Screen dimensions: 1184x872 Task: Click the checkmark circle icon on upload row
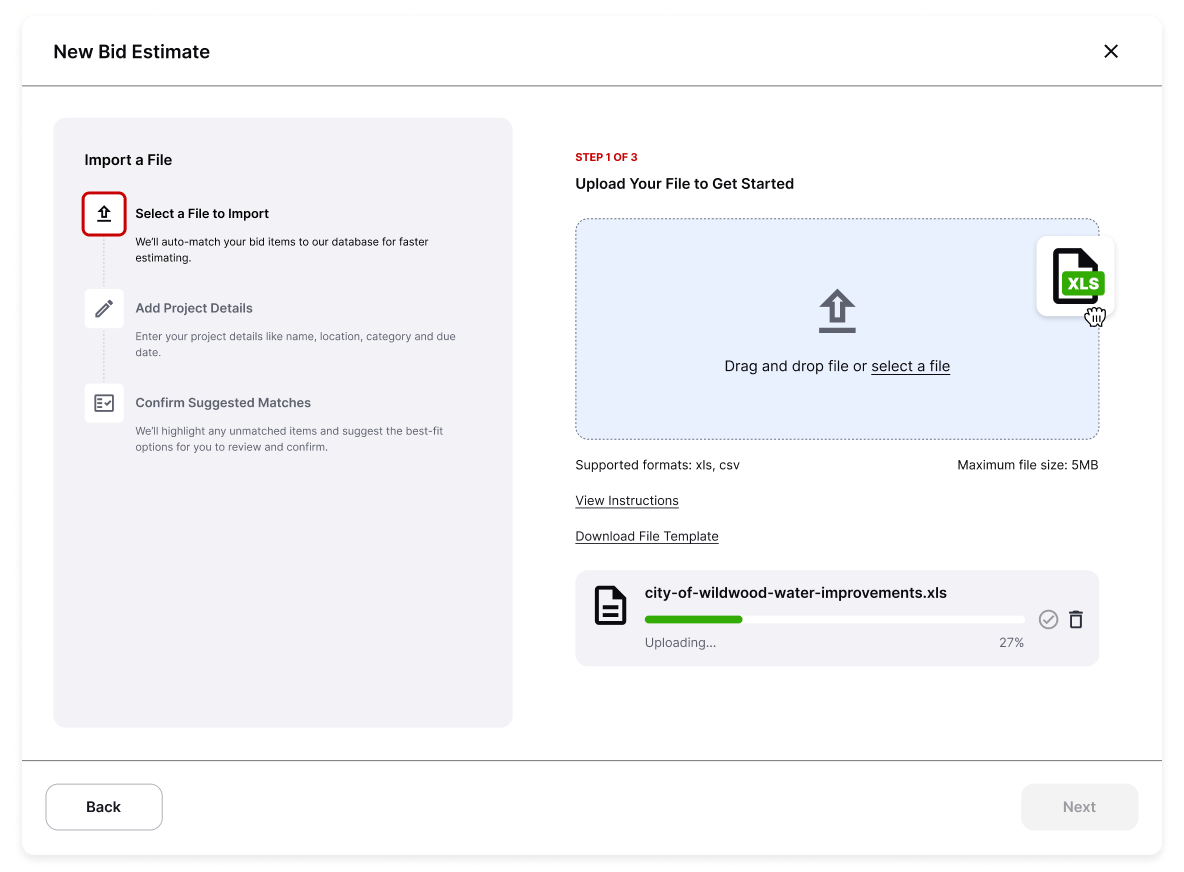pos(1048,620)
